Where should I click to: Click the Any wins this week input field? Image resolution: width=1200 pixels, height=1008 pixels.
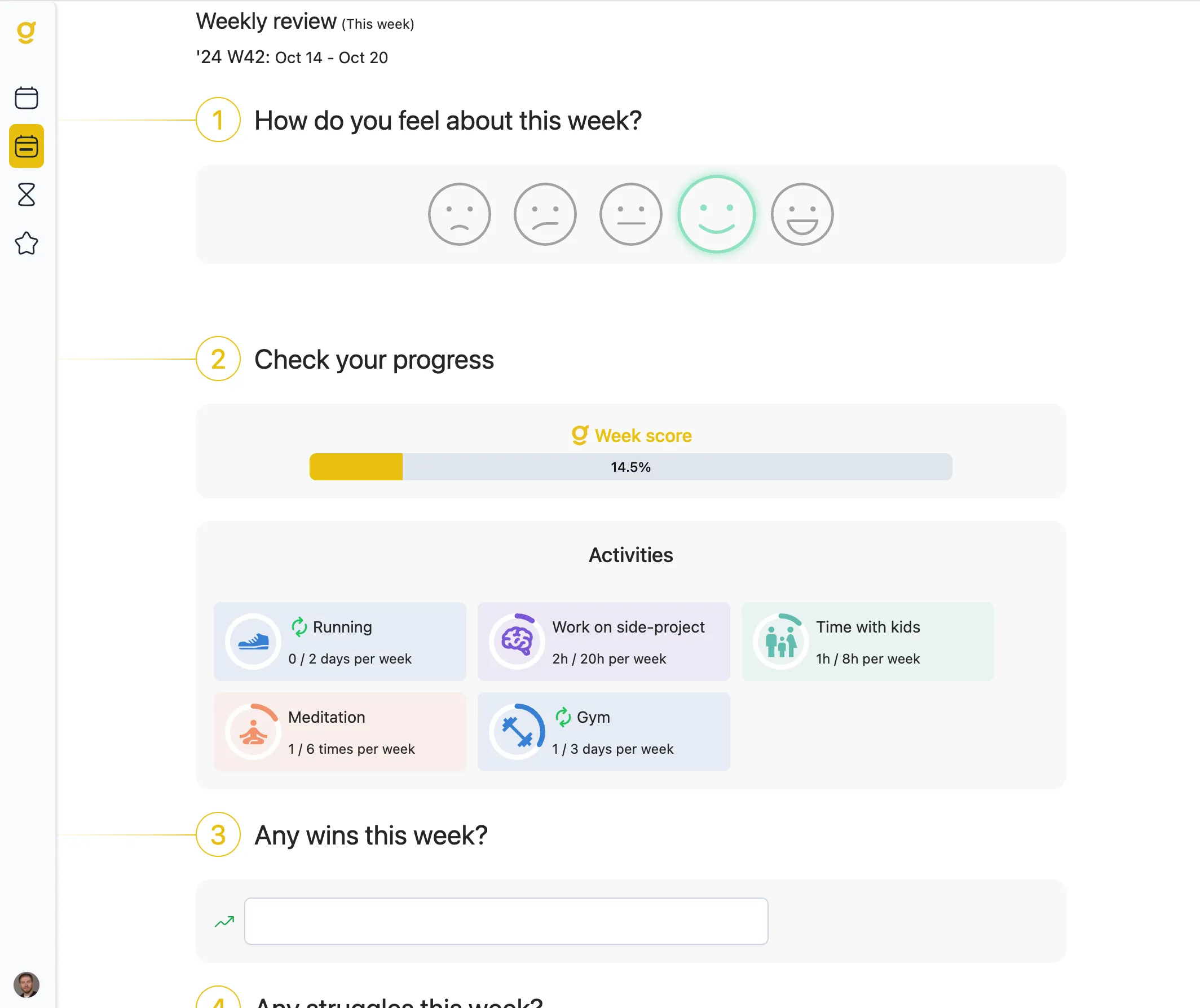click(505, 920)
